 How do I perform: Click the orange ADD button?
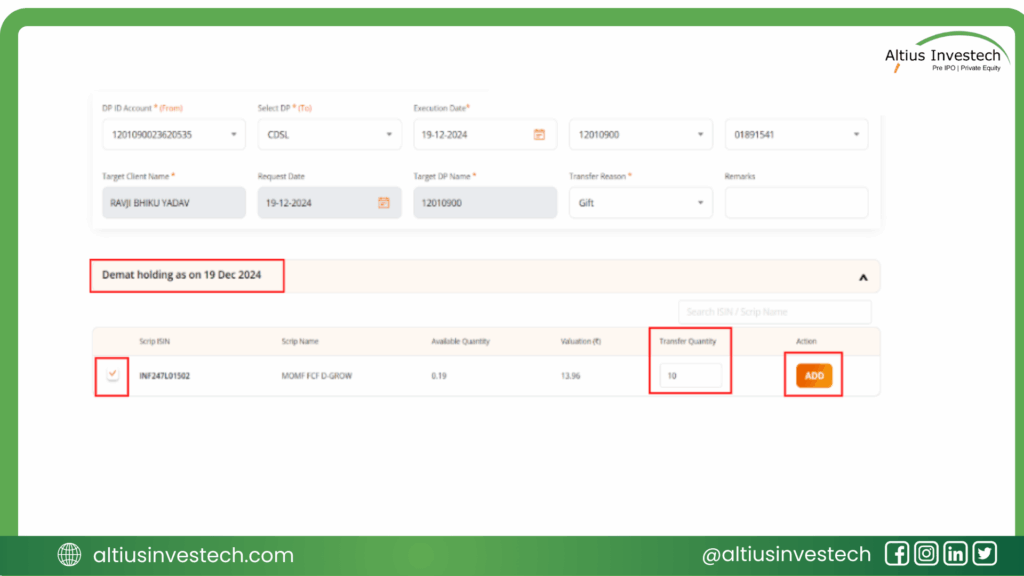814,375
